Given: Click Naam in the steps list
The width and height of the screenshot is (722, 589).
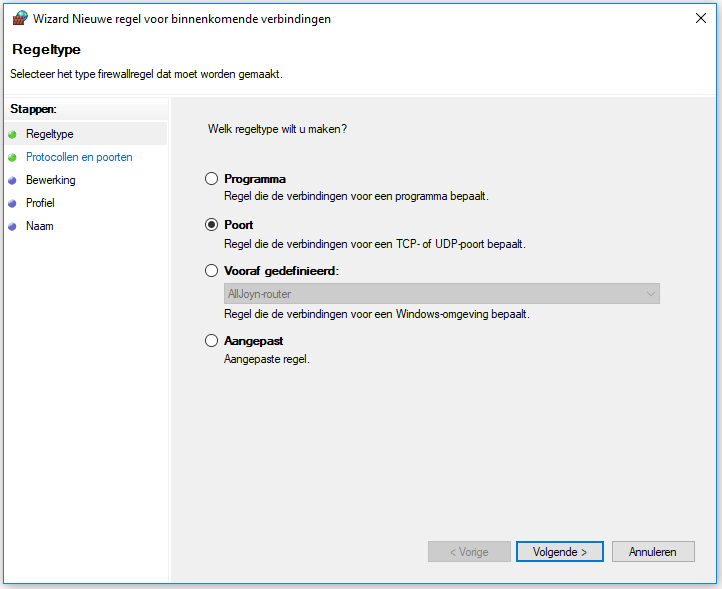Looking at the screenshot, I should click(x=40, y=226).
